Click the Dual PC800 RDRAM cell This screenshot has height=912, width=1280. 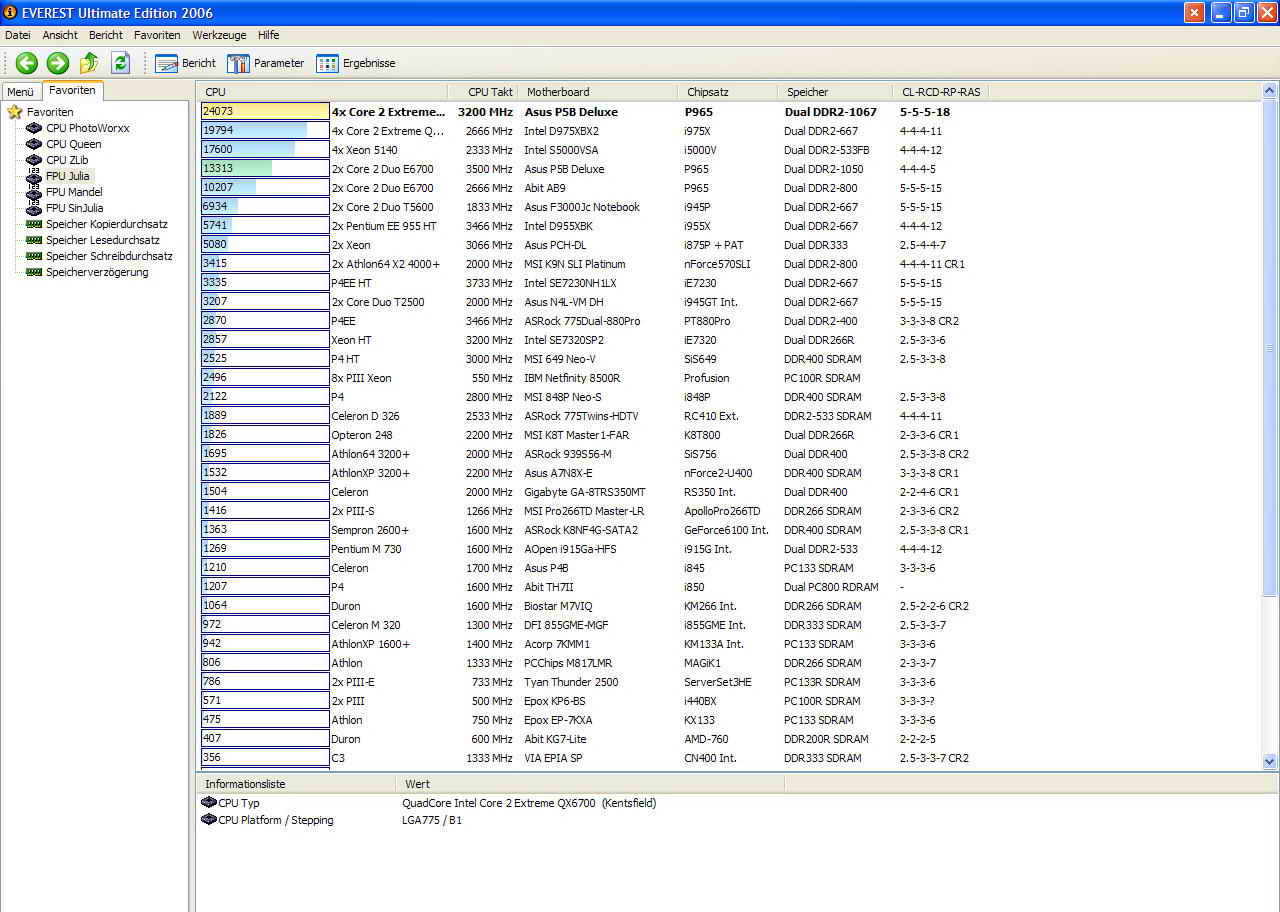pos(831,587)
